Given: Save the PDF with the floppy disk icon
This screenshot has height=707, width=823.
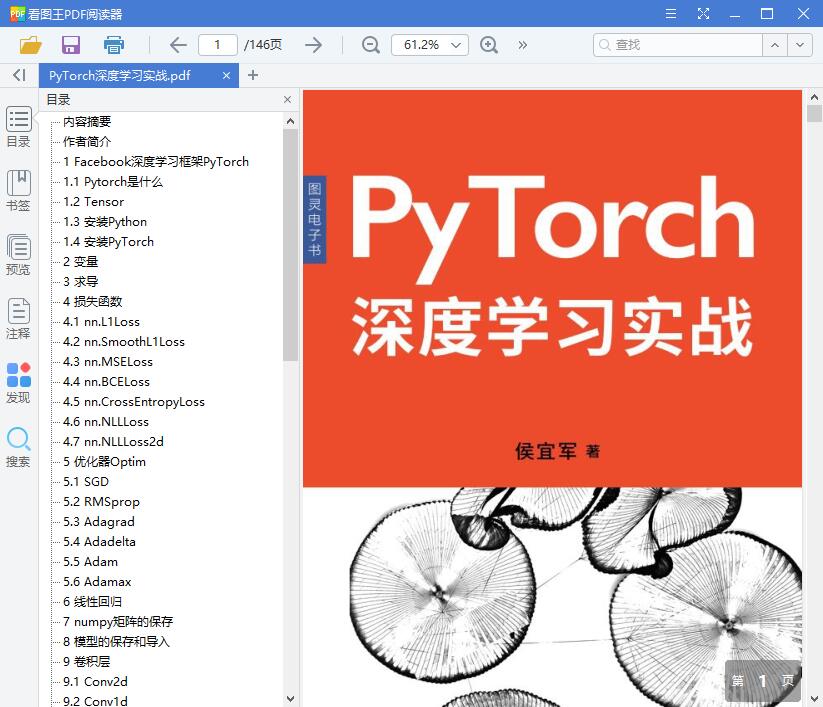Looking at the screenshot, I should tap(71, 45).
